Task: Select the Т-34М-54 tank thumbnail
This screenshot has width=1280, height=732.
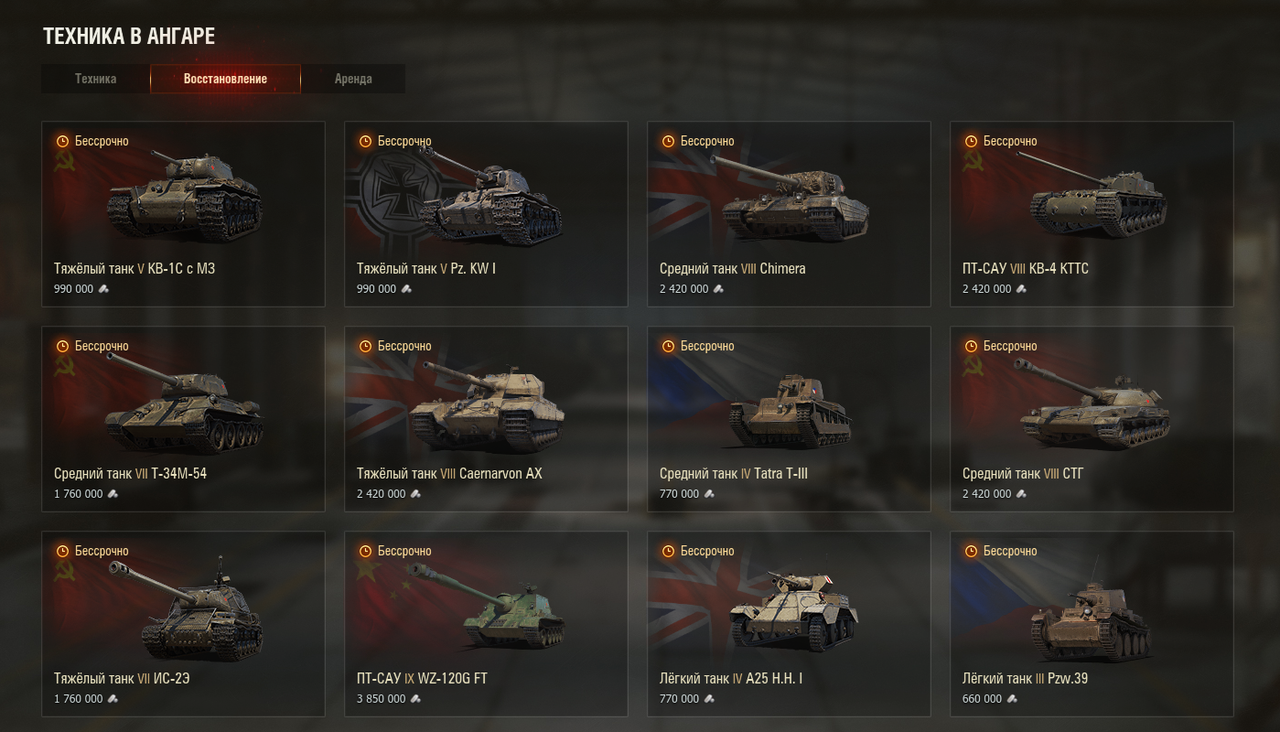Action: click(x=184, y=402)
